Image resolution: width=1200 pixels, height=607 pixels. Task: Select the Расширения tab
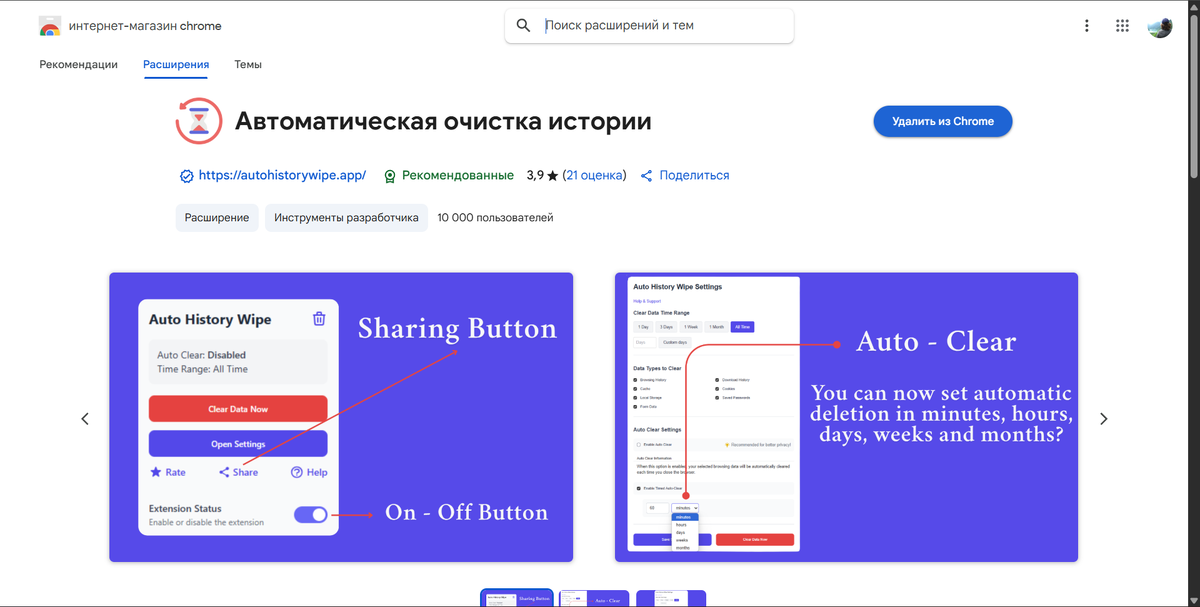click(176, 65)
